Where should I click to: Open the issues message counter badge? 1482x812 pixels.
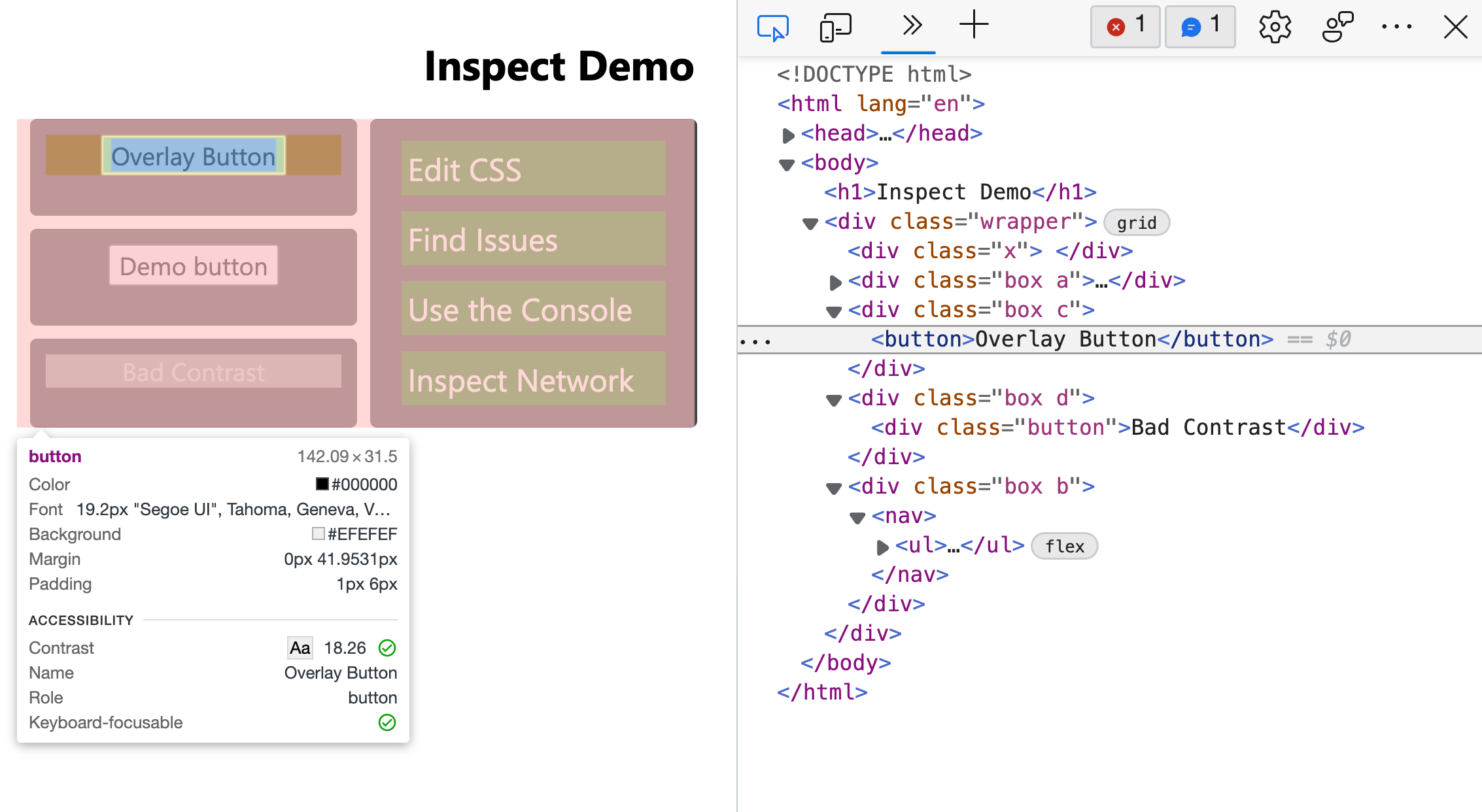tap(1200, 27)
